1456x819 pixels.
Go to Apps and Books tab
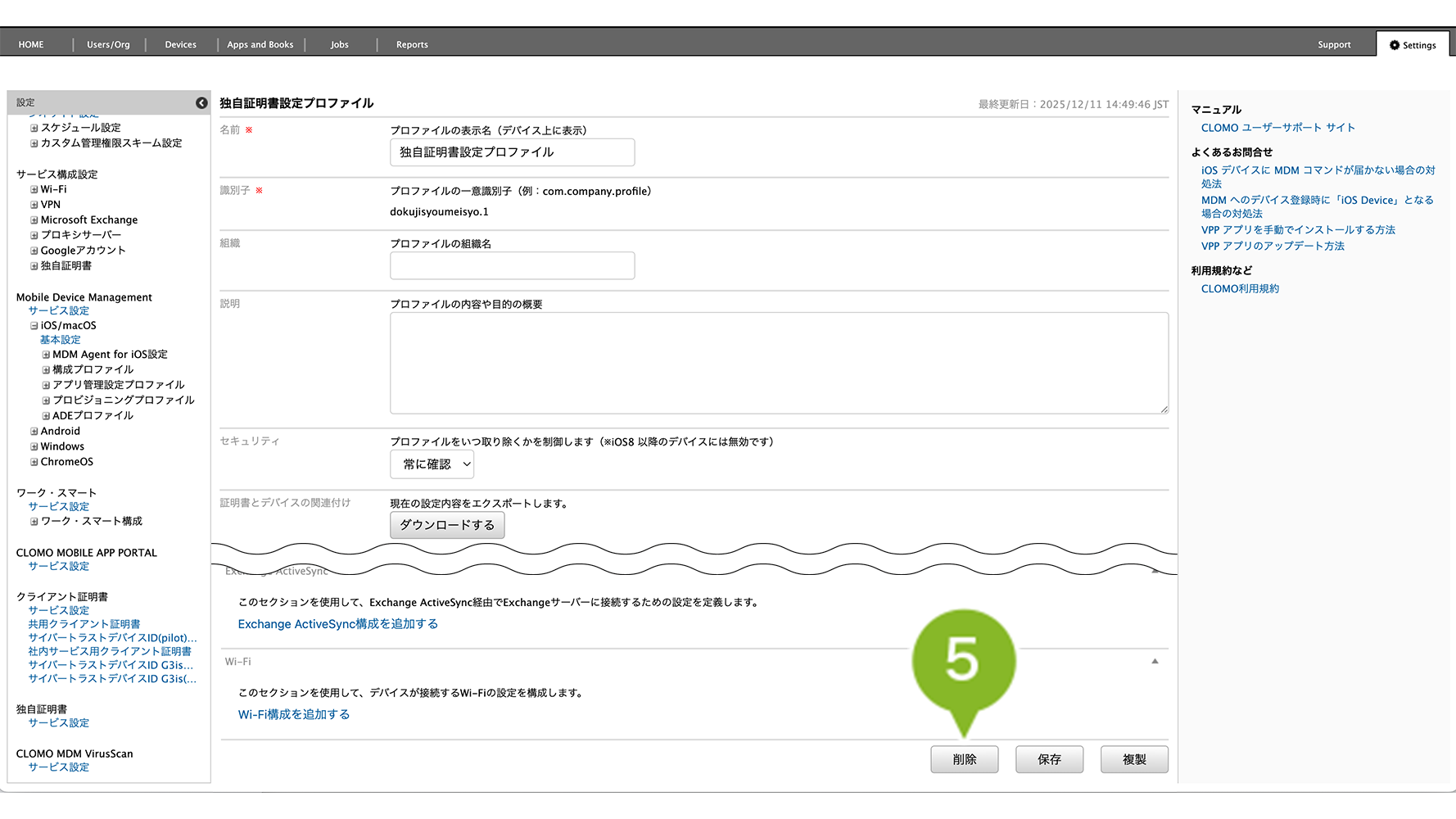coord(260,45)
